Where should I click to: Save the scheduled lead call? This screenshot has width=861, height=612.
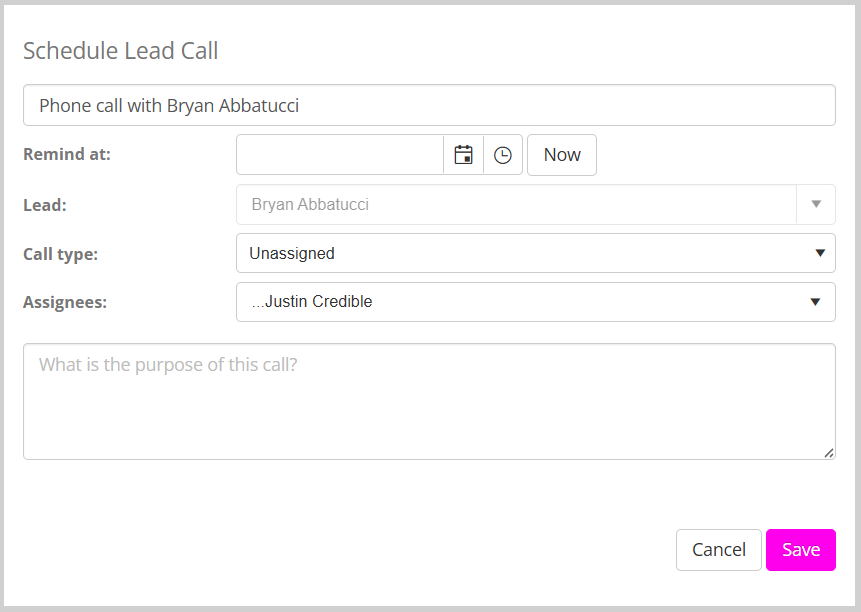[x=801, y=550]
